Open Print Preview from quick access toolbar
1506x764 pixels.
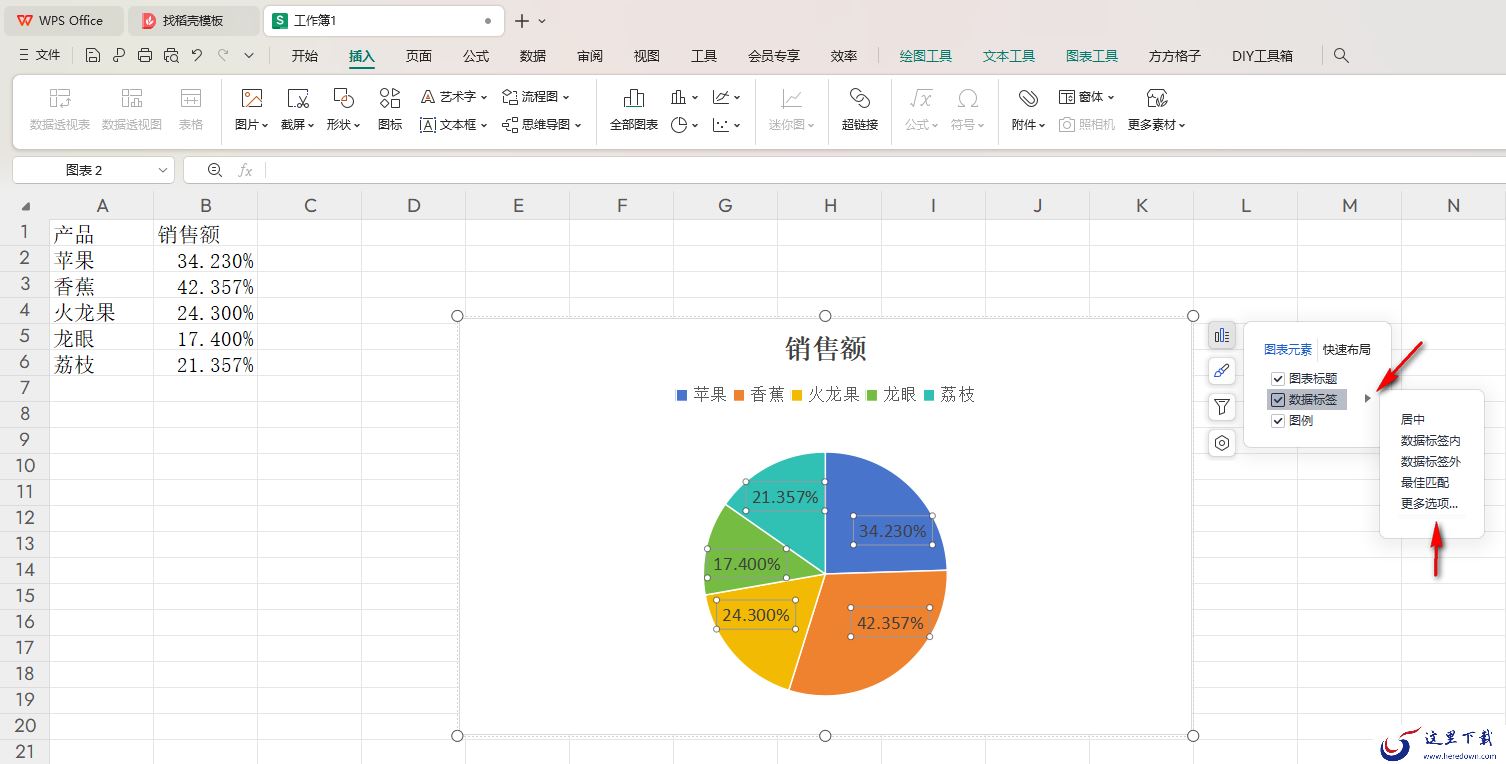171,56
